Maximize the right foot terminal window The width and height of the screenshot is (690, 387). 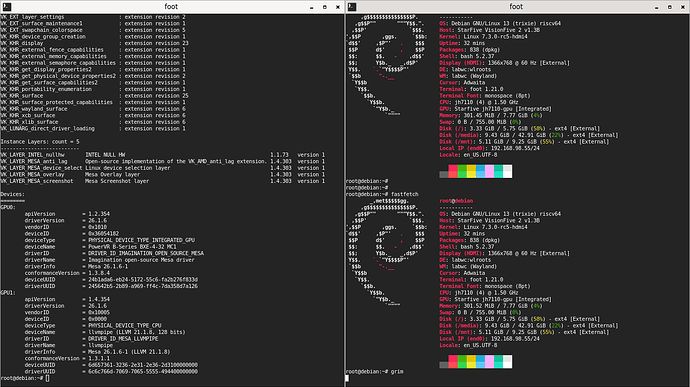[x=670, y=7]
